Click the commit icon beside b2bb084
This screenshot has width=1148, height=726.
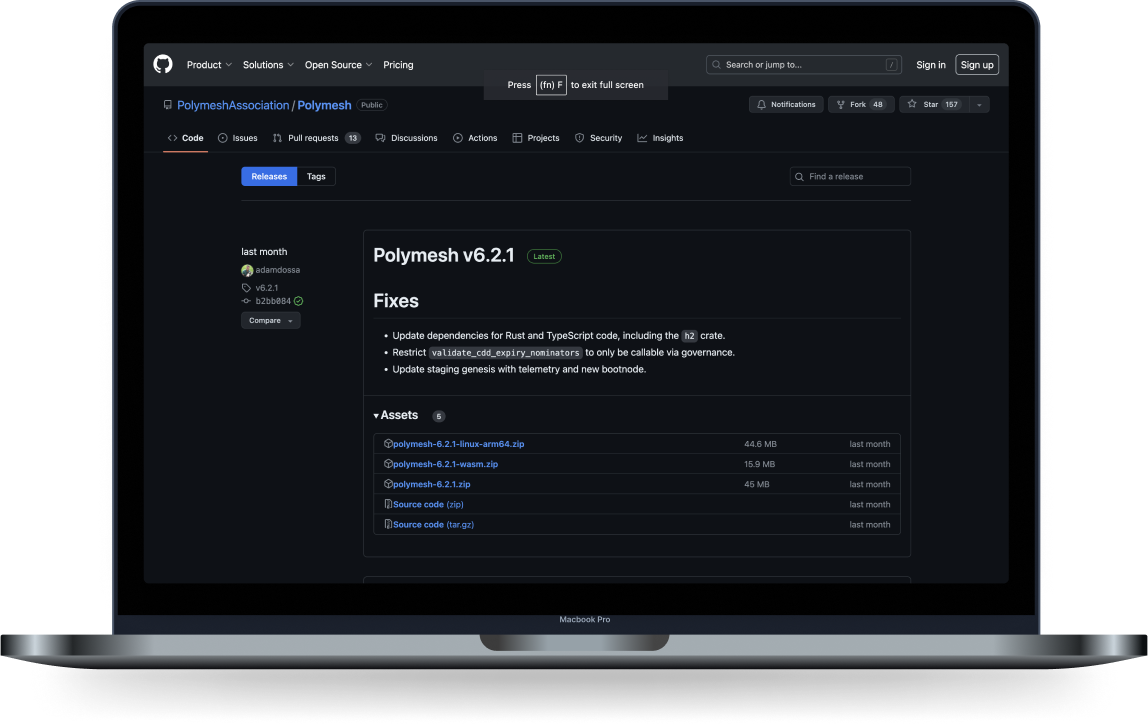coord(247,302)
